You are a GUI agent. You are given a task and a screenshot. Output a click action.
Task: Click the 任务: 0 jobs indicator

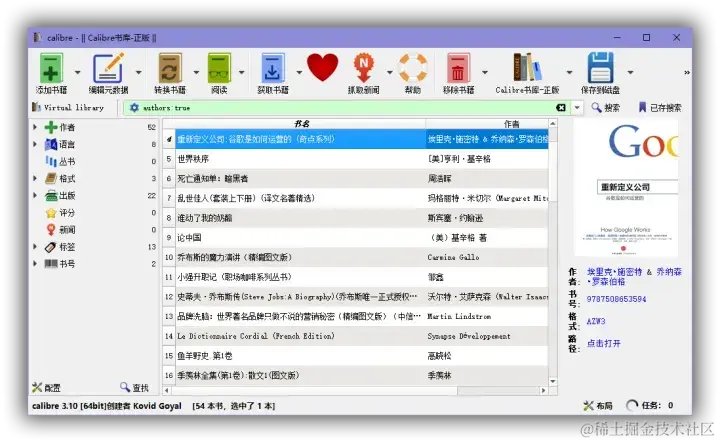[650, 405]
